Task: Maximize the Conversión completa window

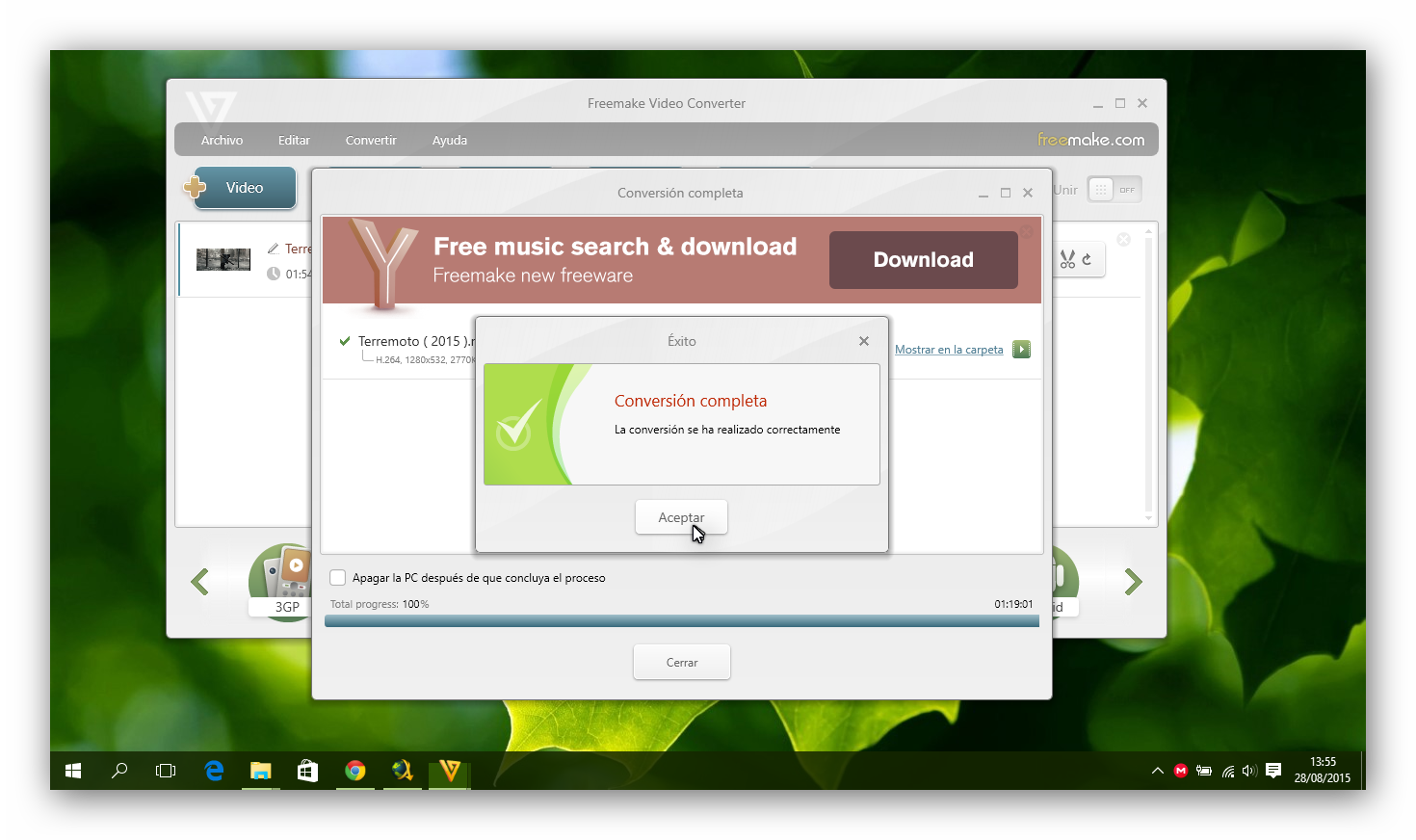Action: click(1006, 194)
